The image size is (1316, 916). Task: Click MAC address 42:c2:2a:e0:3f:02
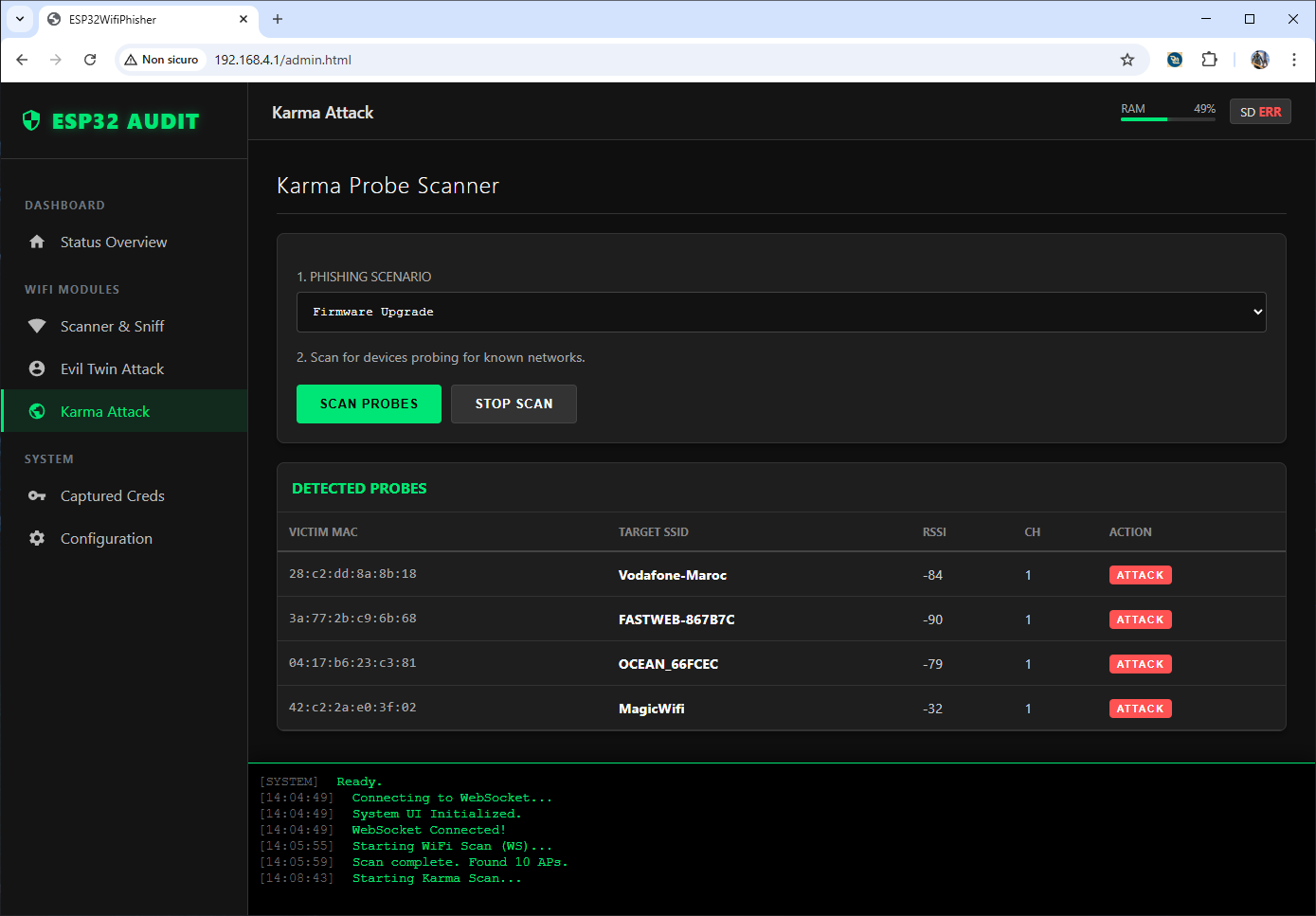tap(352, 708)
